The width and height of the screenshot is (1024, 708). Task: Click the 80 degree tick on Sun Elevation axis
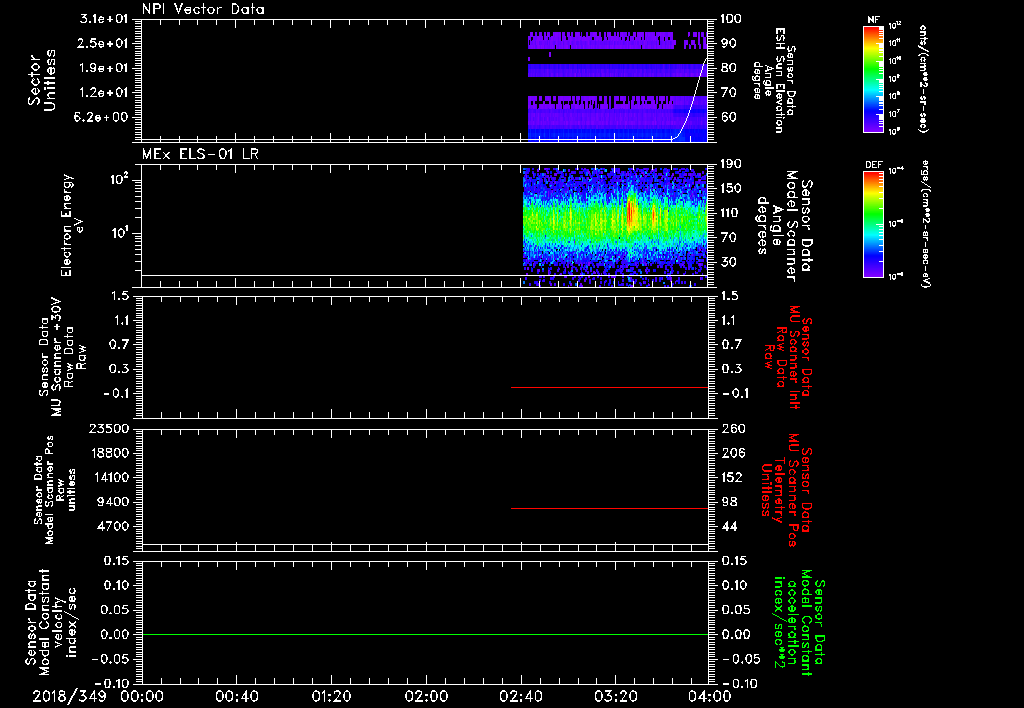click(728, 68)
